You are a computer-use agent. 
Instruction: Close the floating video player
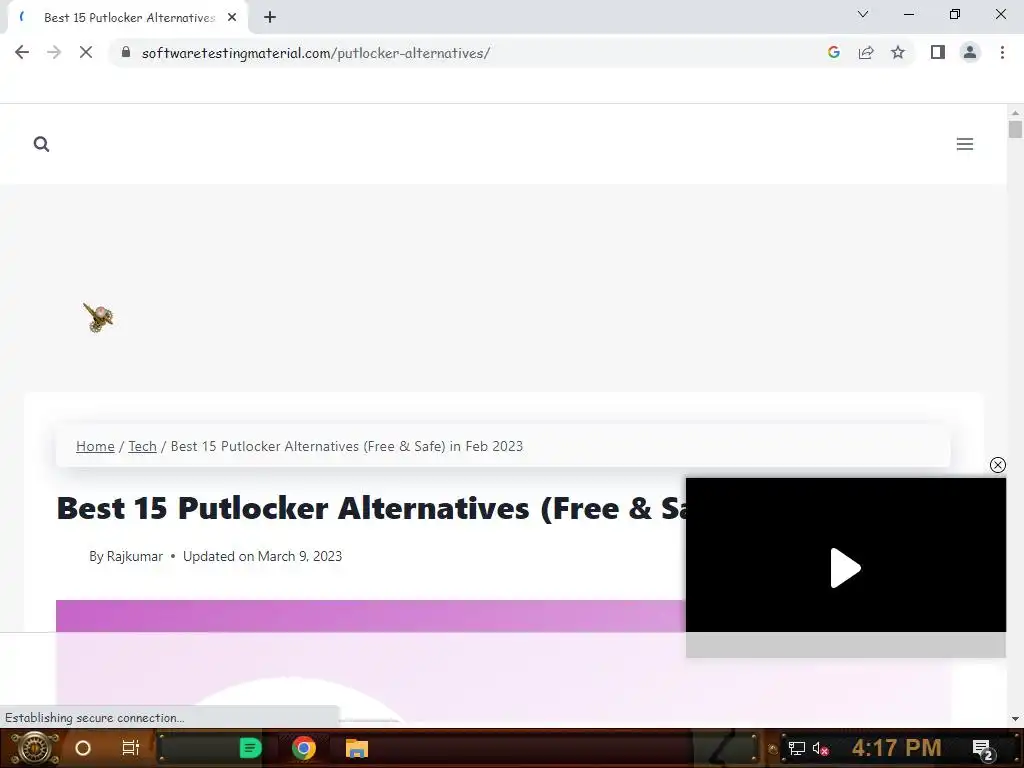pos(997,465)
